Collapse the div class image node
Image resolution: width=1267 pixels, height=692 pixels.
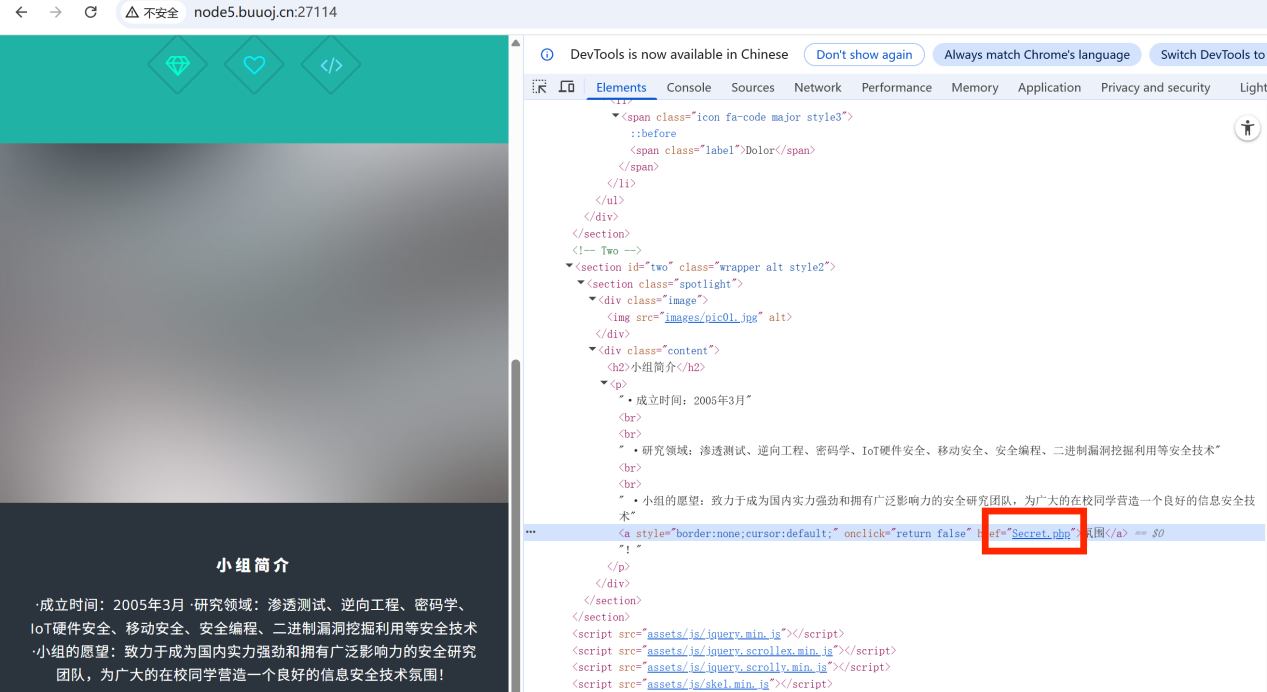point(592,300)
